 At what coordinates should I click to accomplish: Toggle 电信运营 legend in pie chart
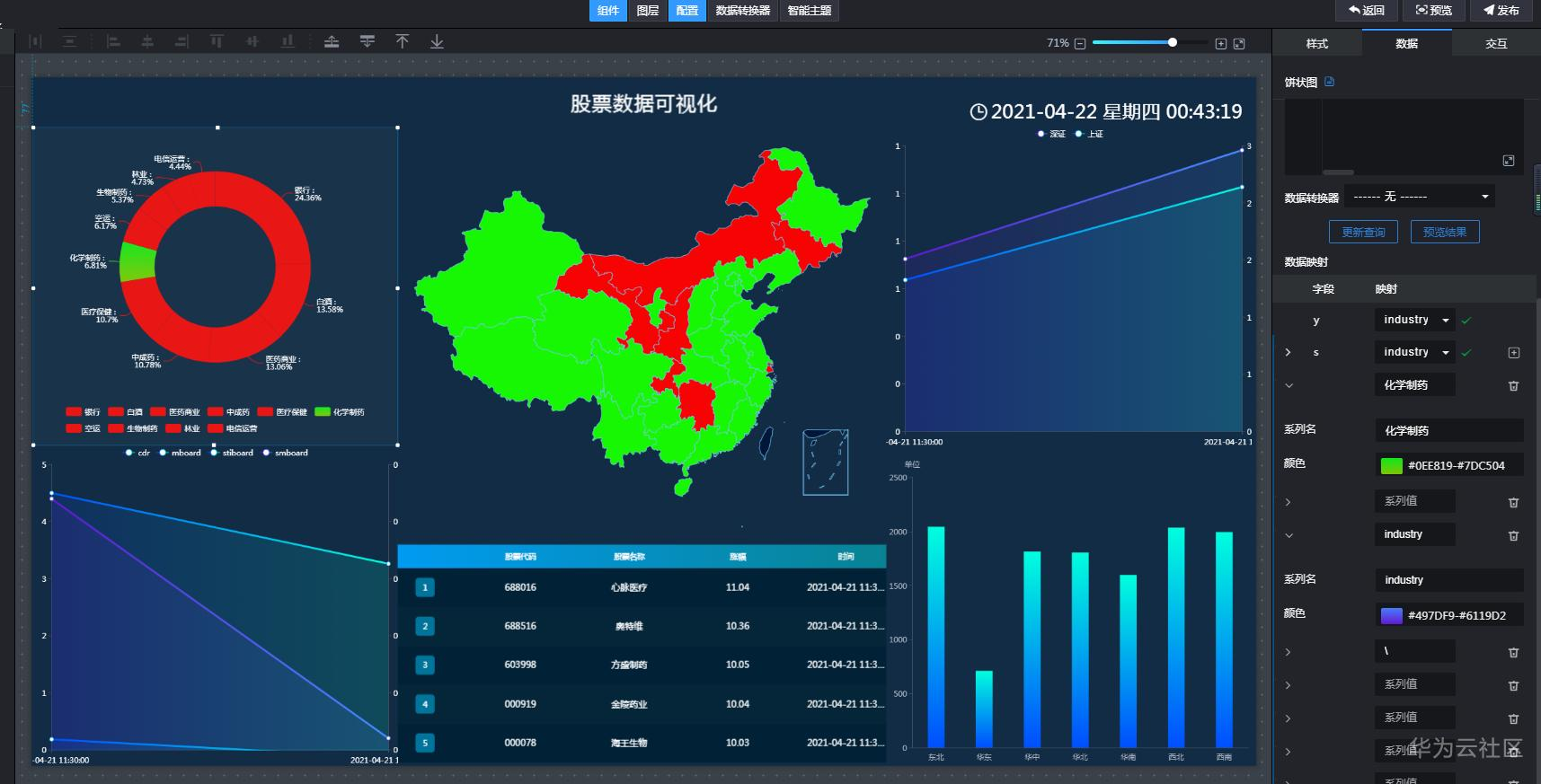233,428
